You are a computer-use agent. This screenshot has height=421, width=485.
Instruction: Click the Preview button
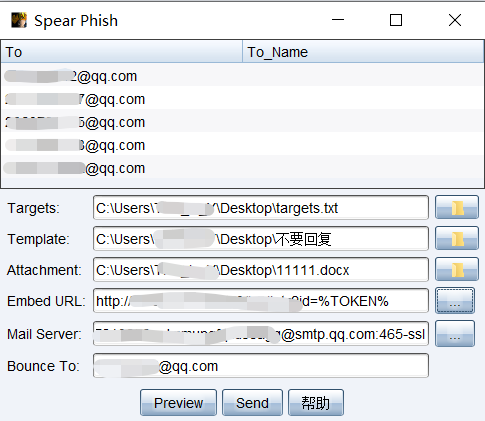(178, 403)
